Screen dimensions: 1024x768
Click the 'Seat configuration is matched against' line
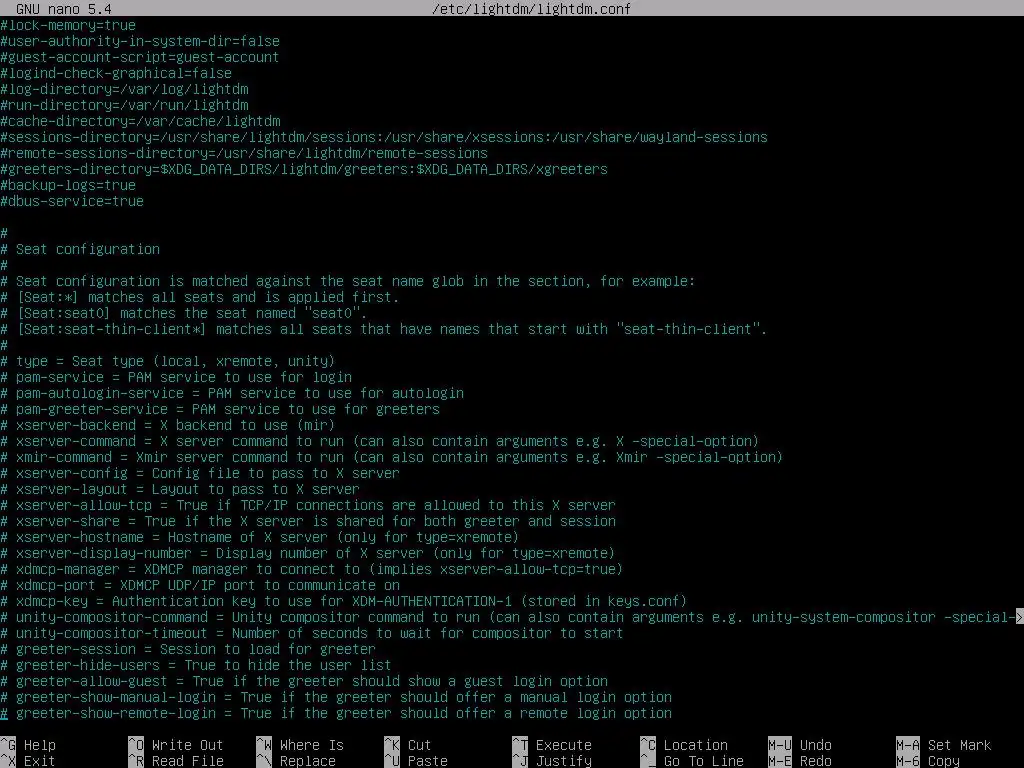point(348,281)
